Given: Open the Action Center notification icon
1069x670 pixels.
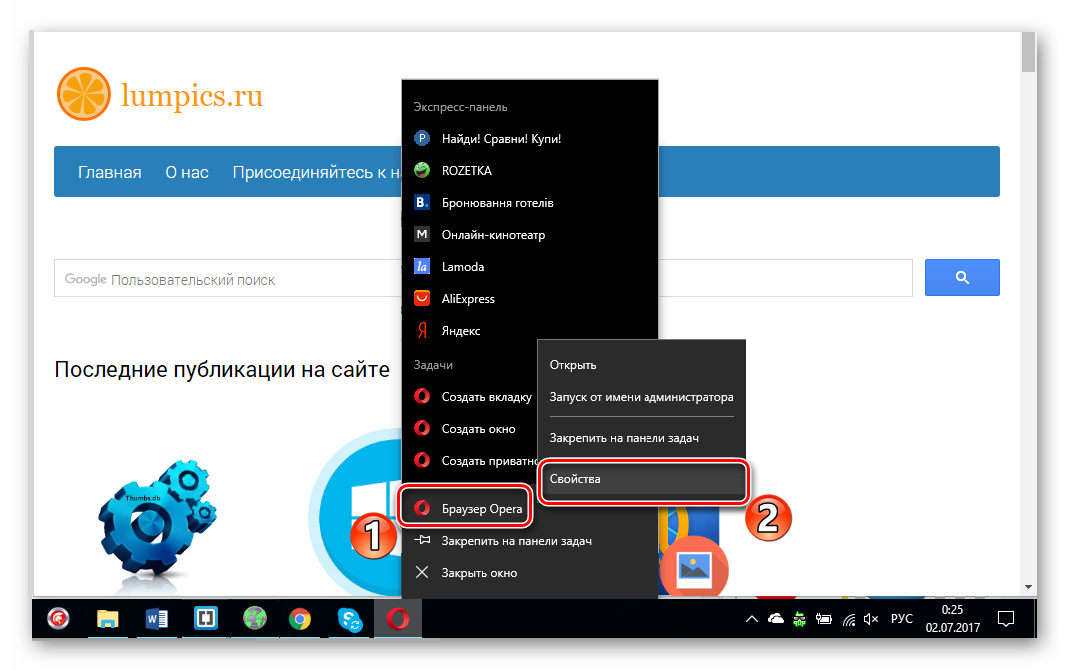Looking at the screenshot, I should point(1006,619).
